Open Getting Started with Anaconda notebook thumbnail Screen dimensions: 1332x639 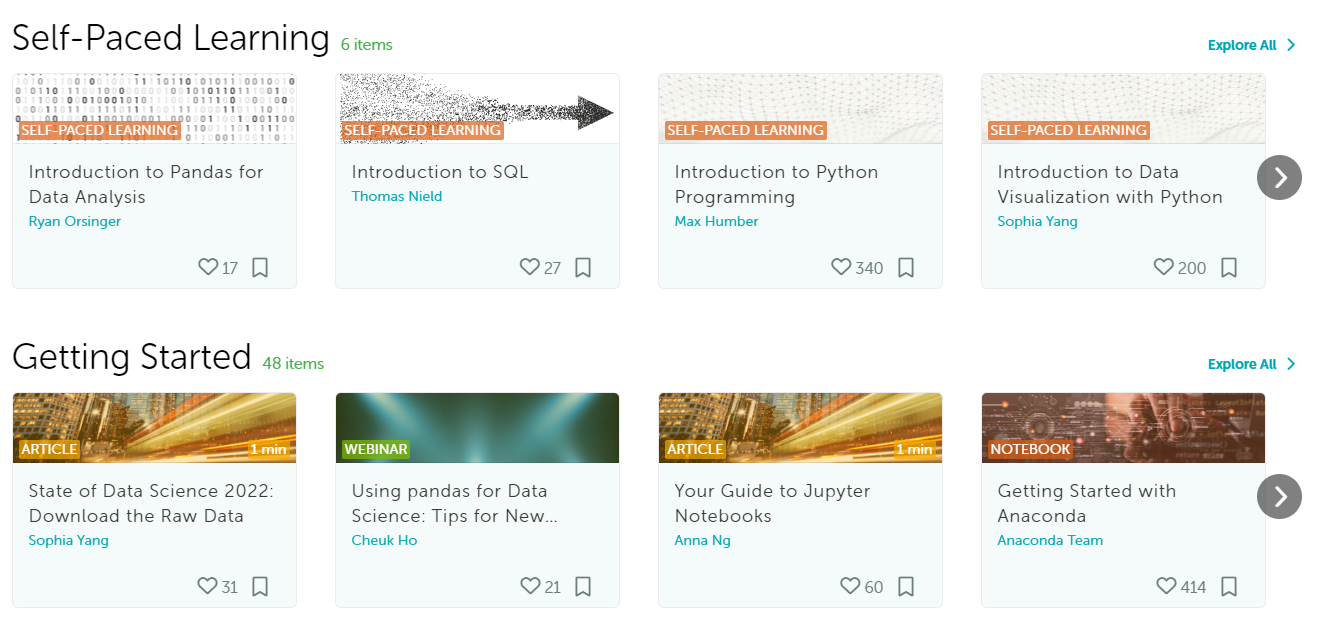point(1123,428)
